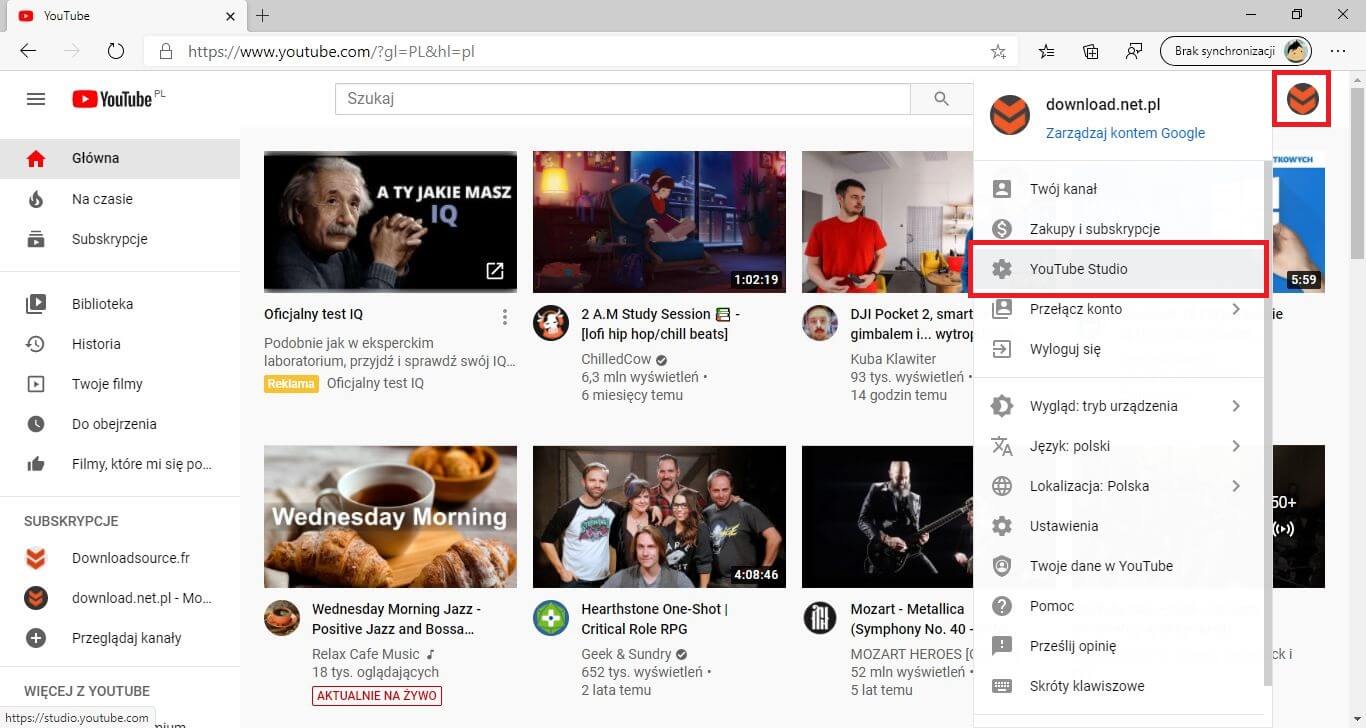Click the Szukaj search field

[622, 99]
